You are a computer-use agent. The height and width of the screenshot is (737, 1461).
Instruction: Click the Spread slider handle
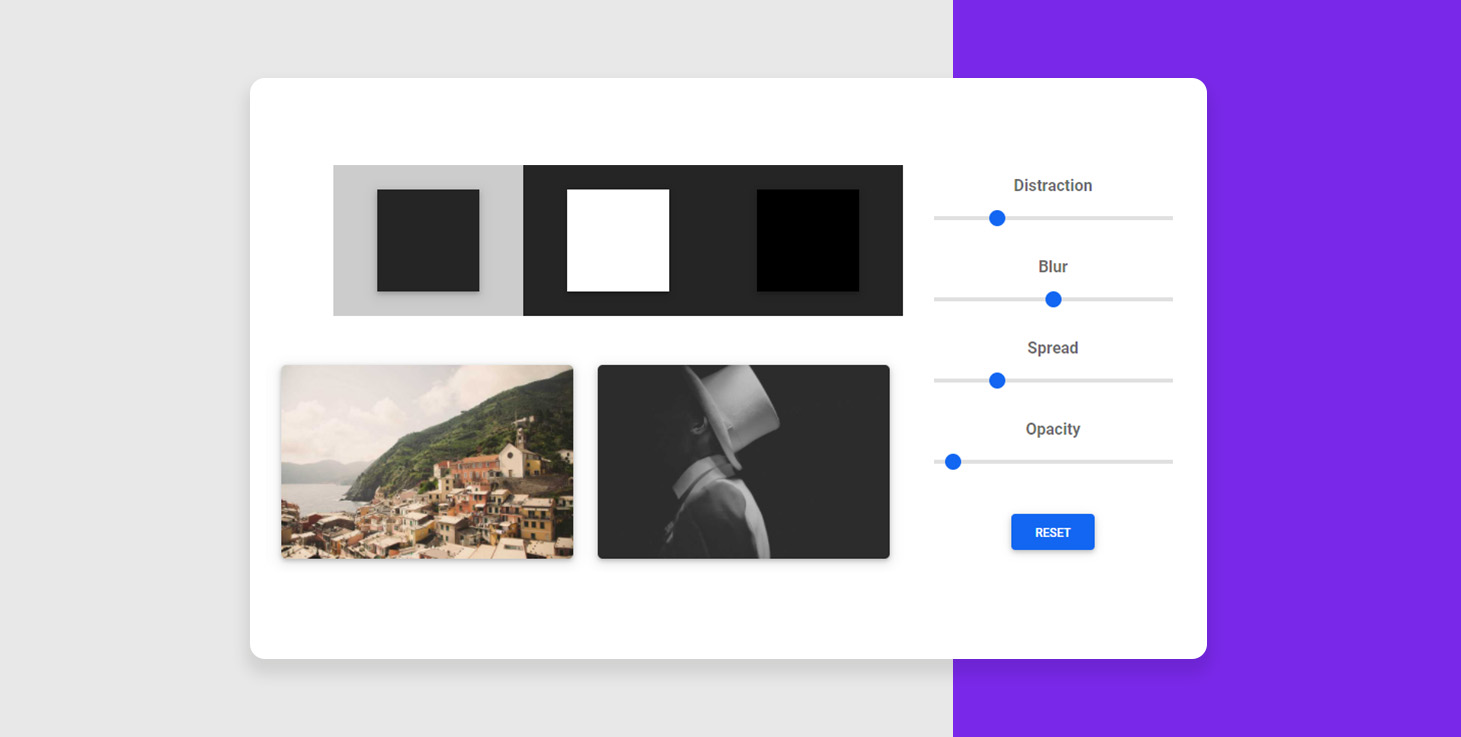tap(997, 380)
